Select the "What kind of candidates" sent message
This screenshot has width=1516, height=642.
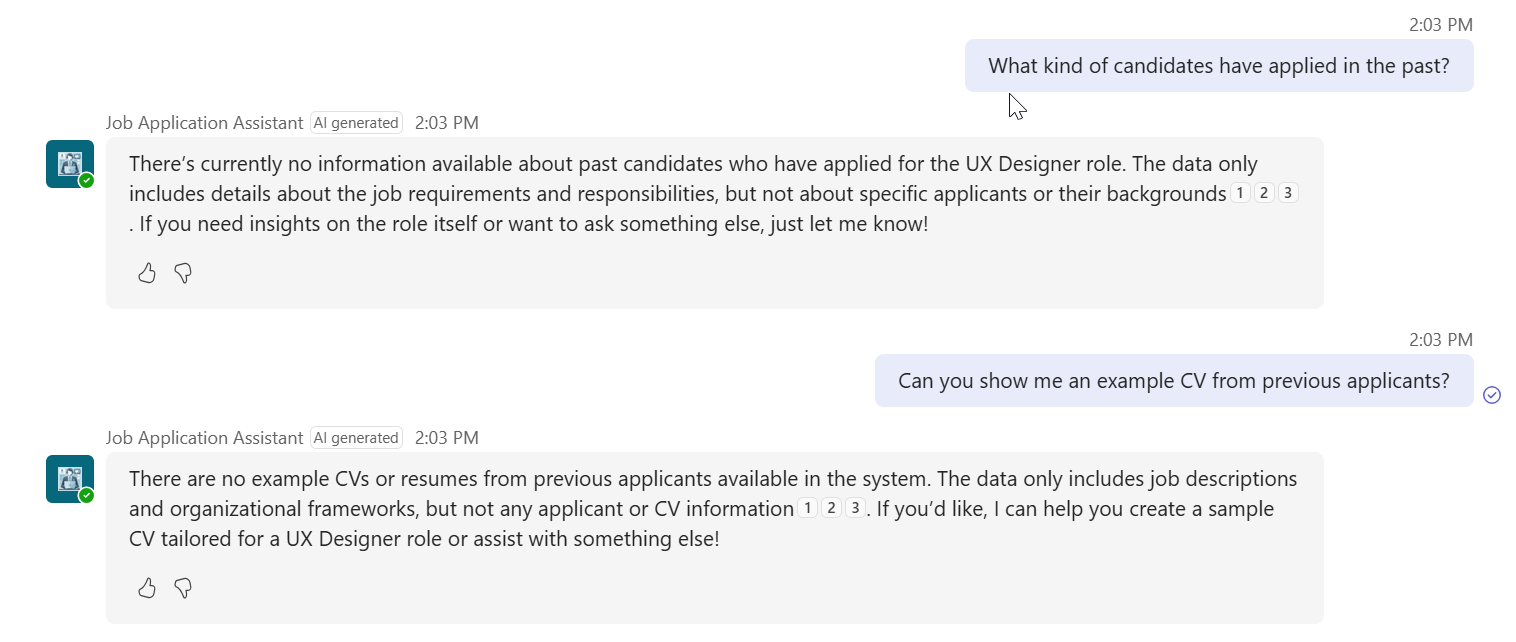click(x=1218, y=66)
